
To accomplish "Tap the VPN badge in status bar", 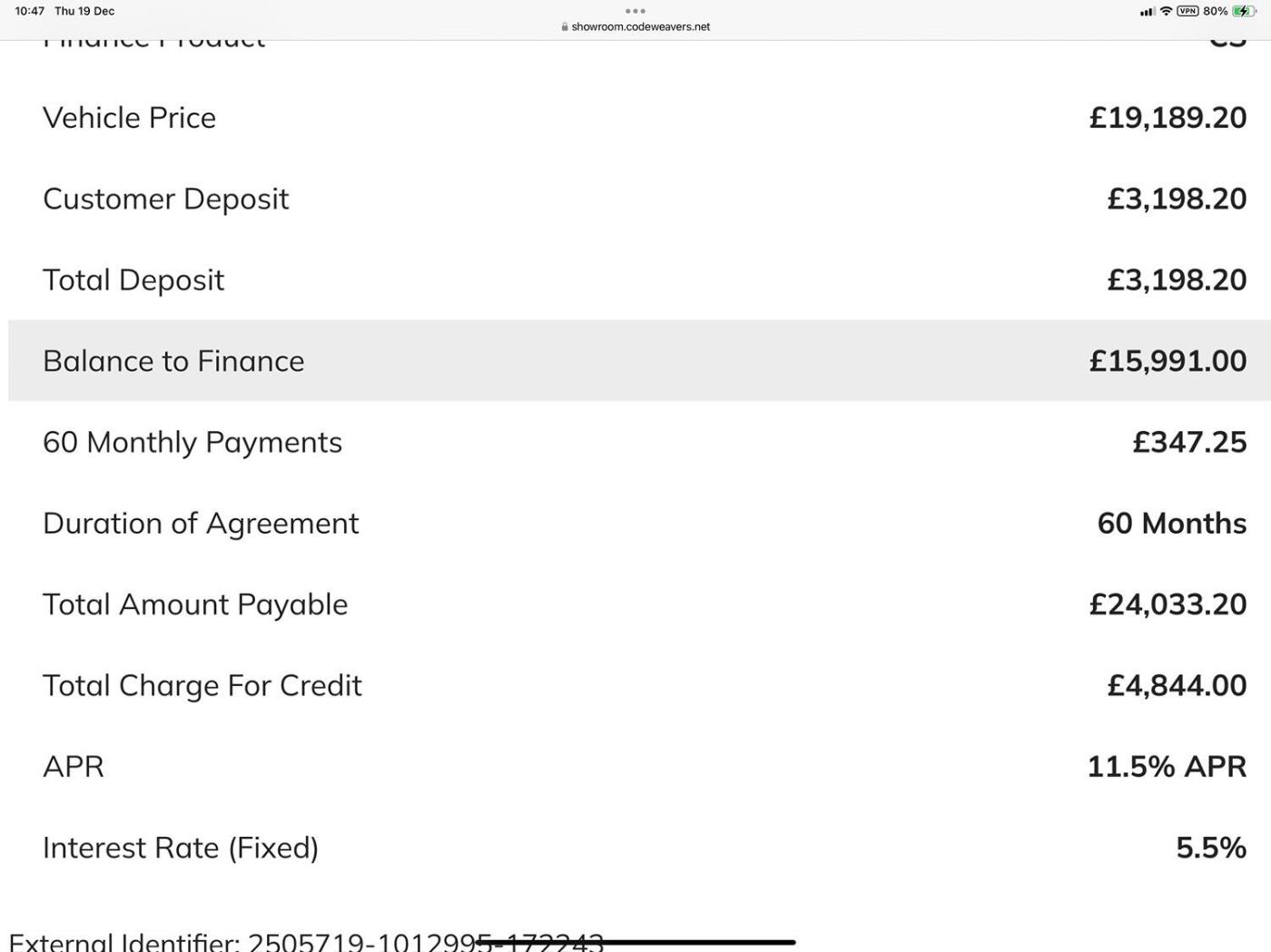I will [x=1187, y=12].
